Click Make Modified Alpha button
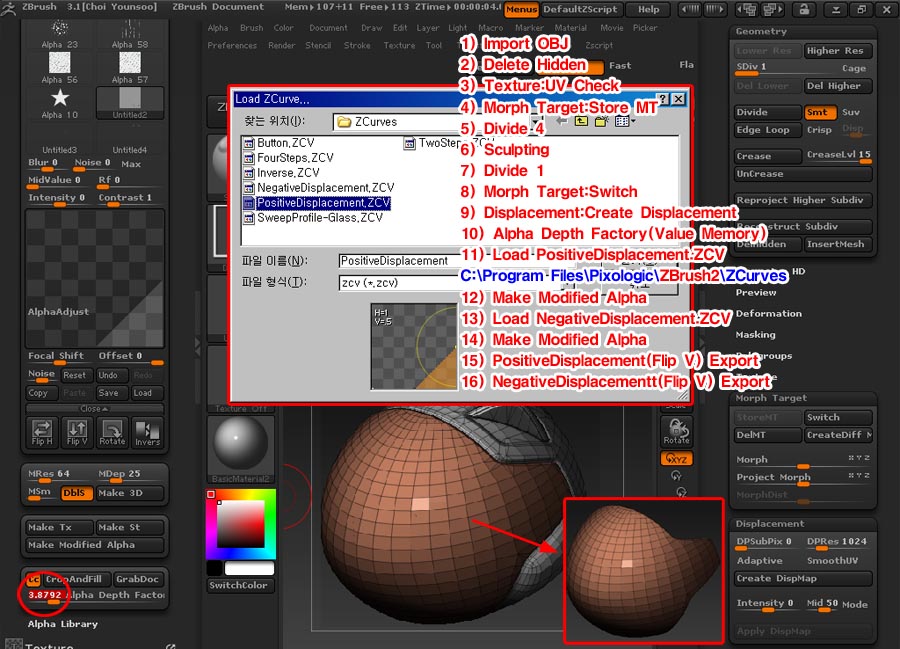The image size is (900, 649). 94,545
